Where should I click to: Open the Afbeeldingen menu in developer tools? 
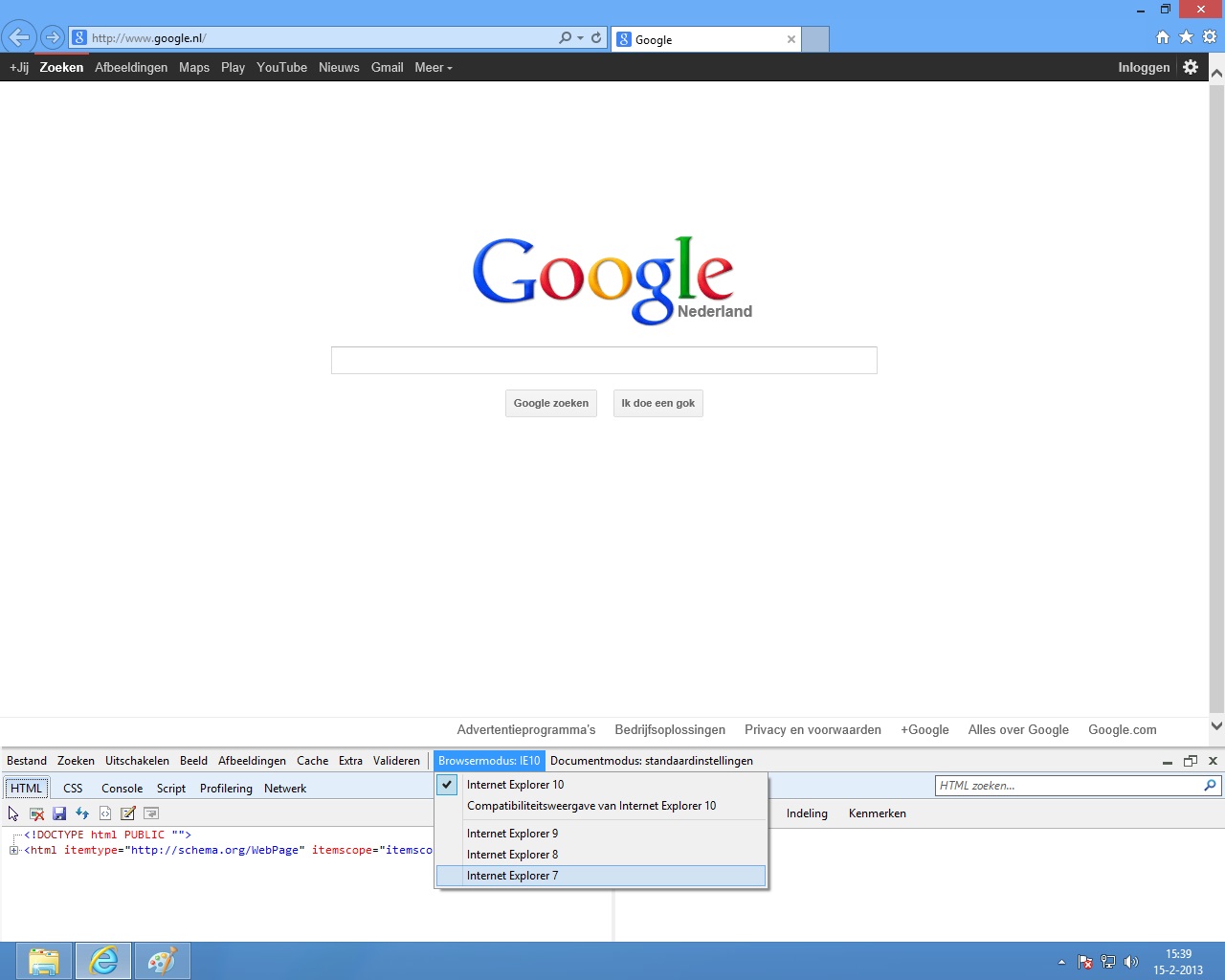tap(252, 761)
